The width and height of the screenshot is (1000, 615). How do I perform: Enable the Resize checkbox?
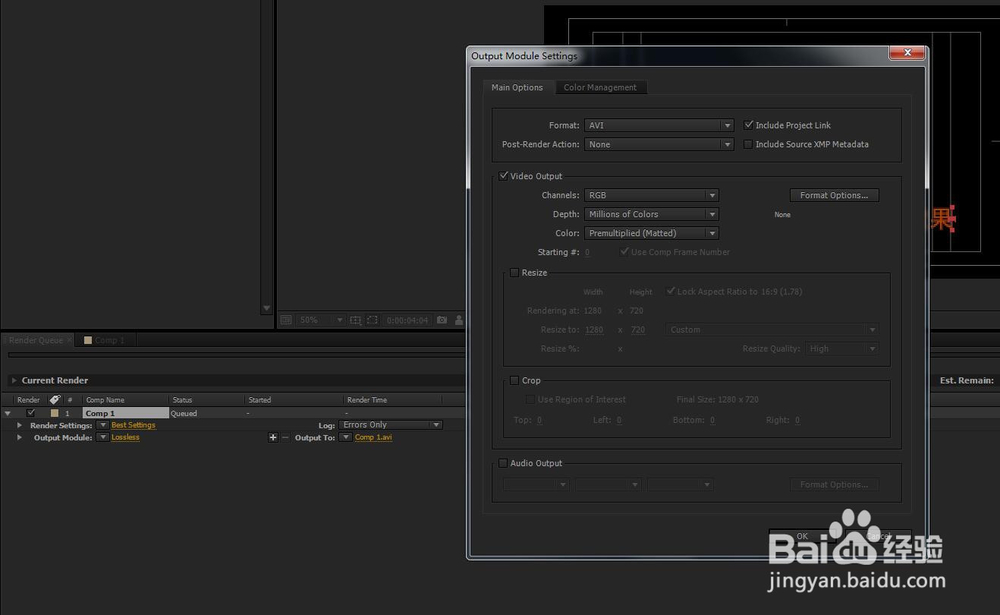(514, 272)
